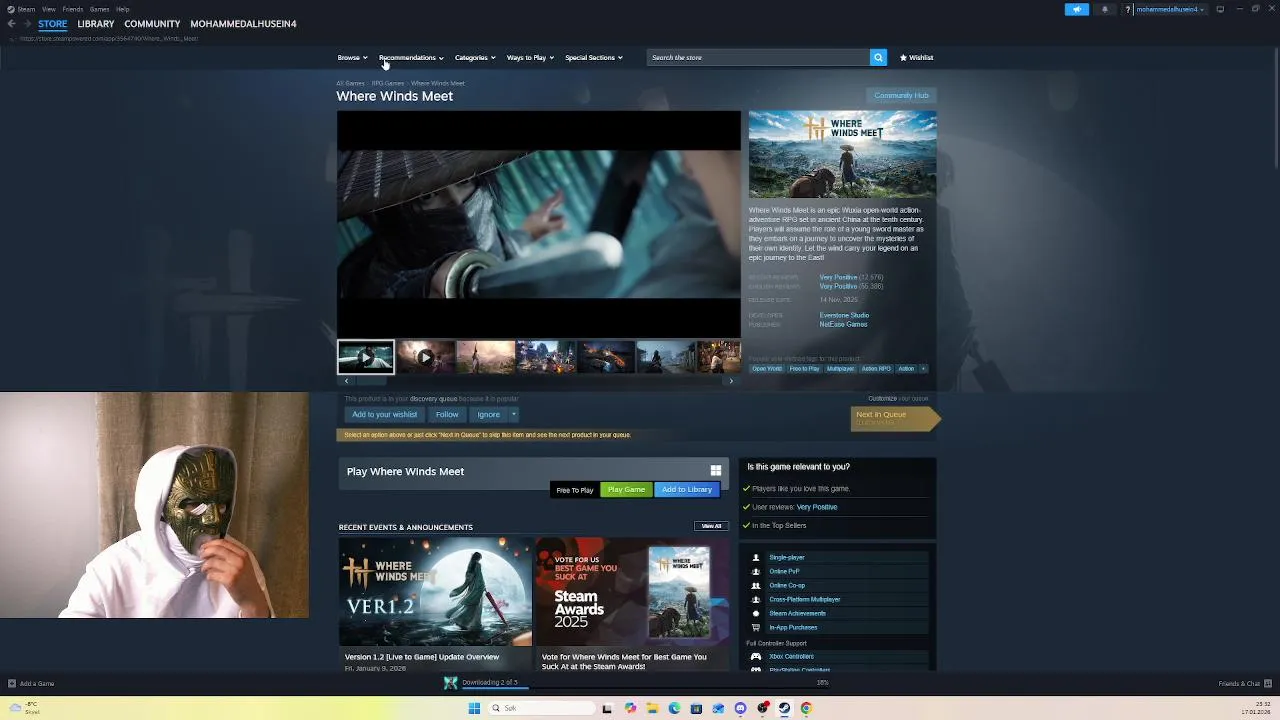The image size is (1280, 720).
Task: Click the weather widget on the taskbar
Action: 24,708
